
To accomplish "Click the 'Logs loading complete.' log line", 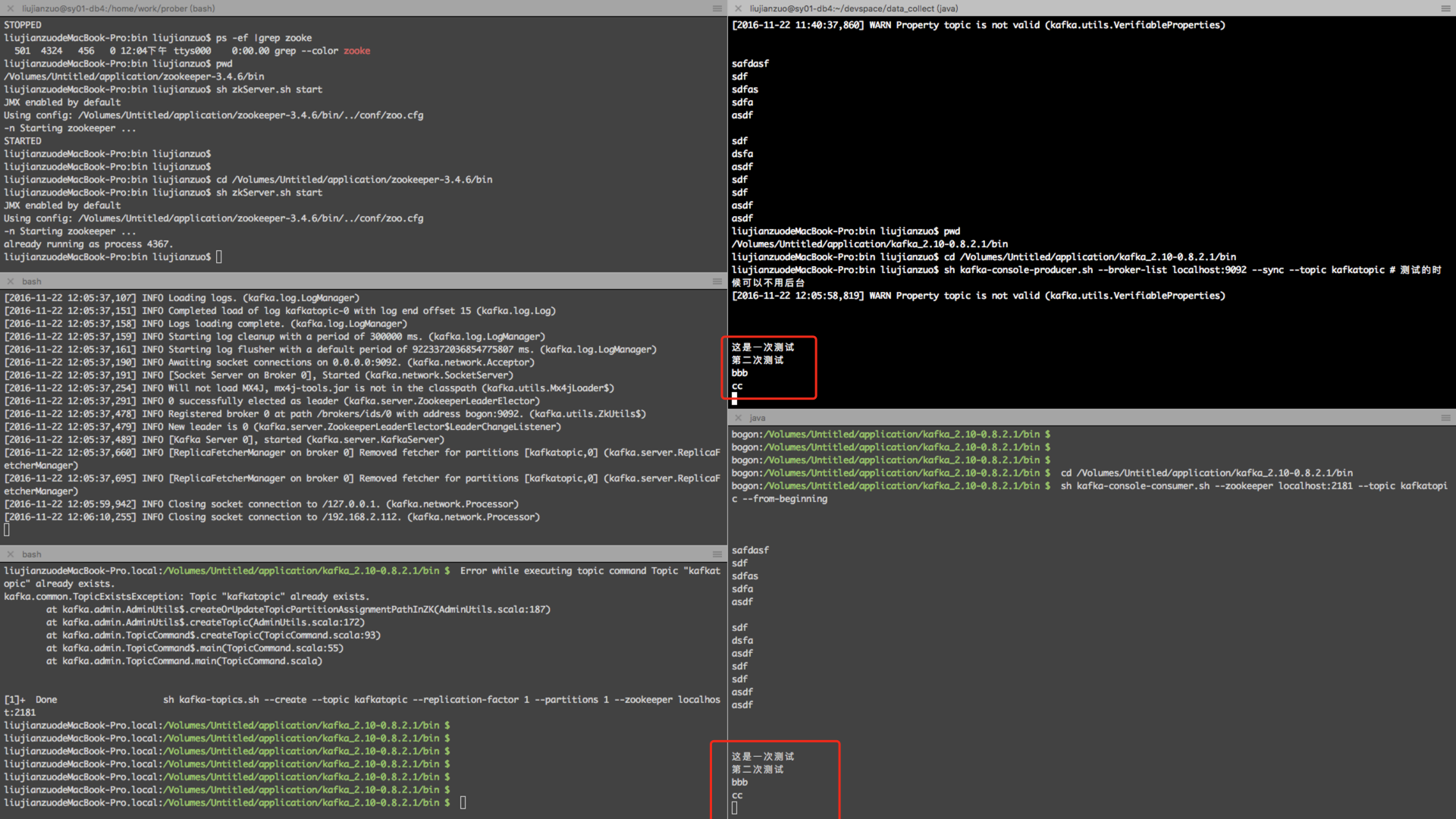I will (206, 324).
